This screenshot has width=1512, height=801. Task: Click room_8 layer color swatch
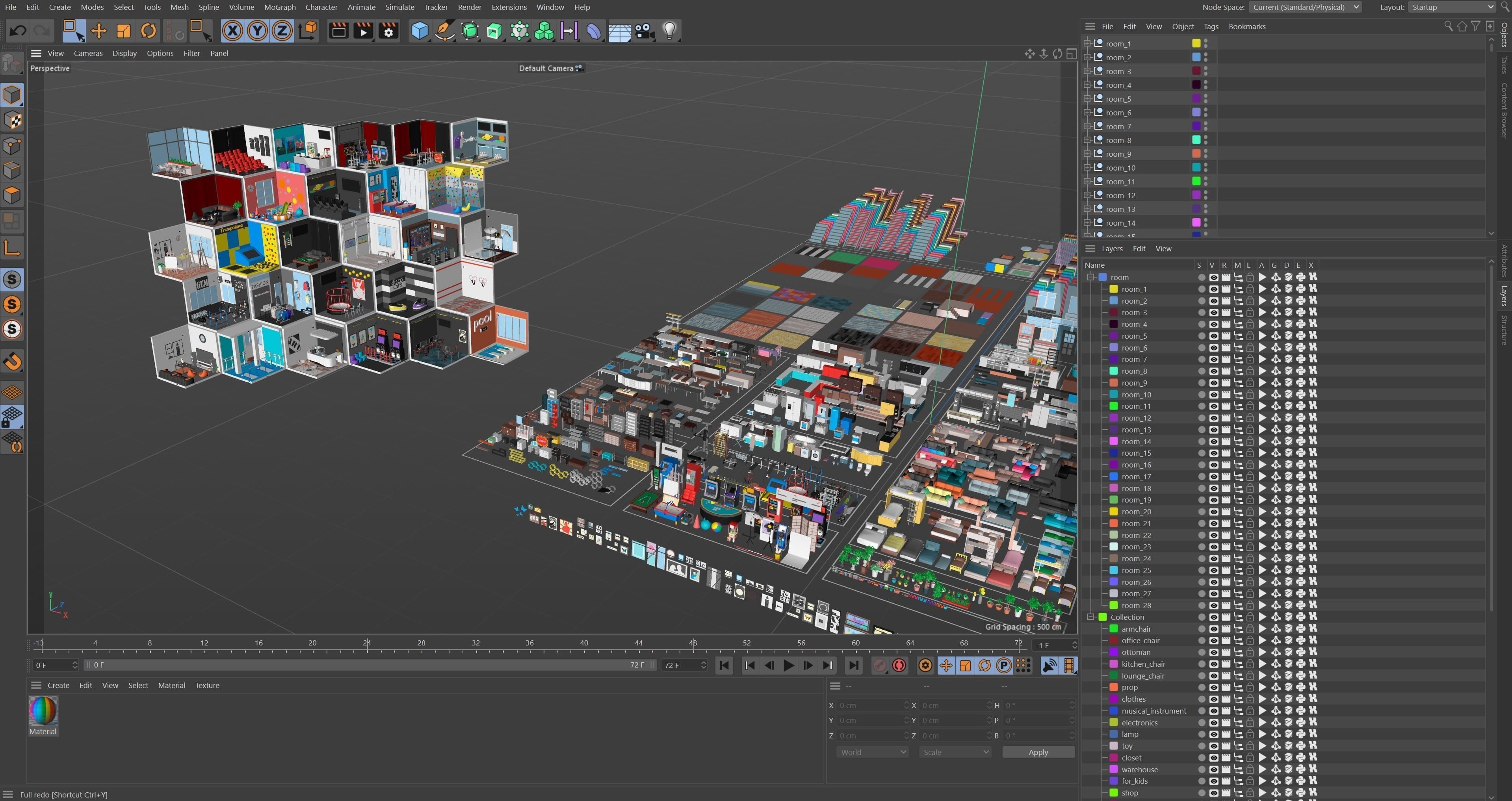click(x=1113, y=371)
